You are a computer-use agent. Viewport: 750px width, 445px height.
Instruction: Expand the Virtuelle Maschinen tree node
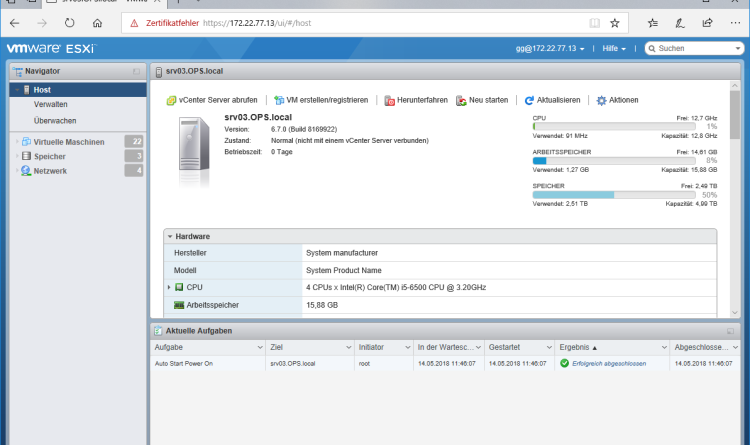coord(16,142)
